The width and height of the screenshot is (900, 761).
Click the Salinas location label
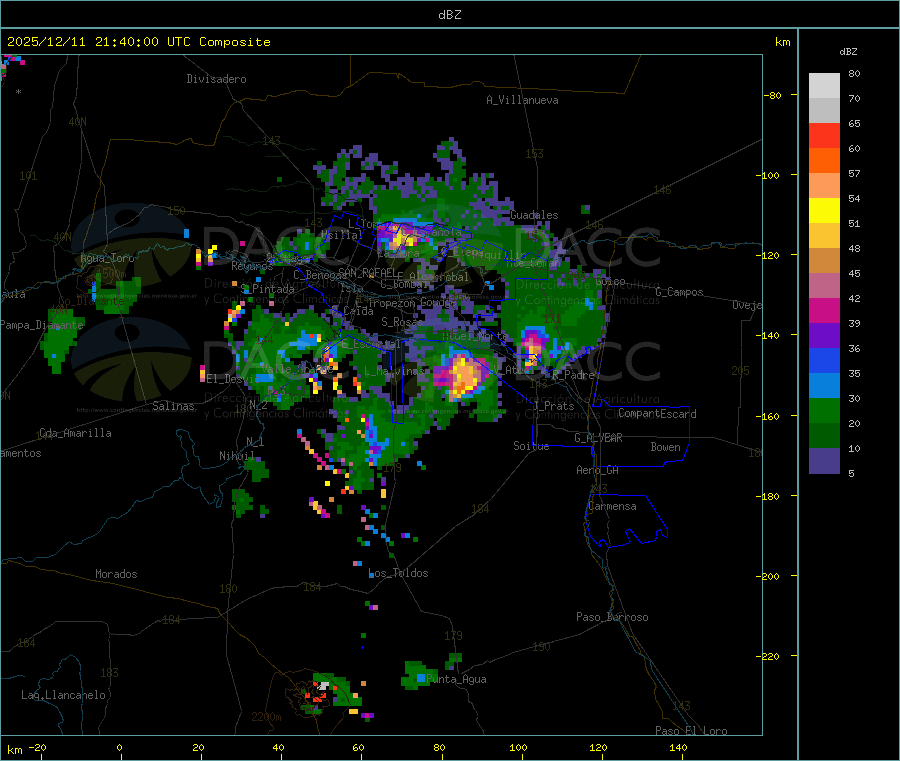pyautogui.click(x=173, y=406)
